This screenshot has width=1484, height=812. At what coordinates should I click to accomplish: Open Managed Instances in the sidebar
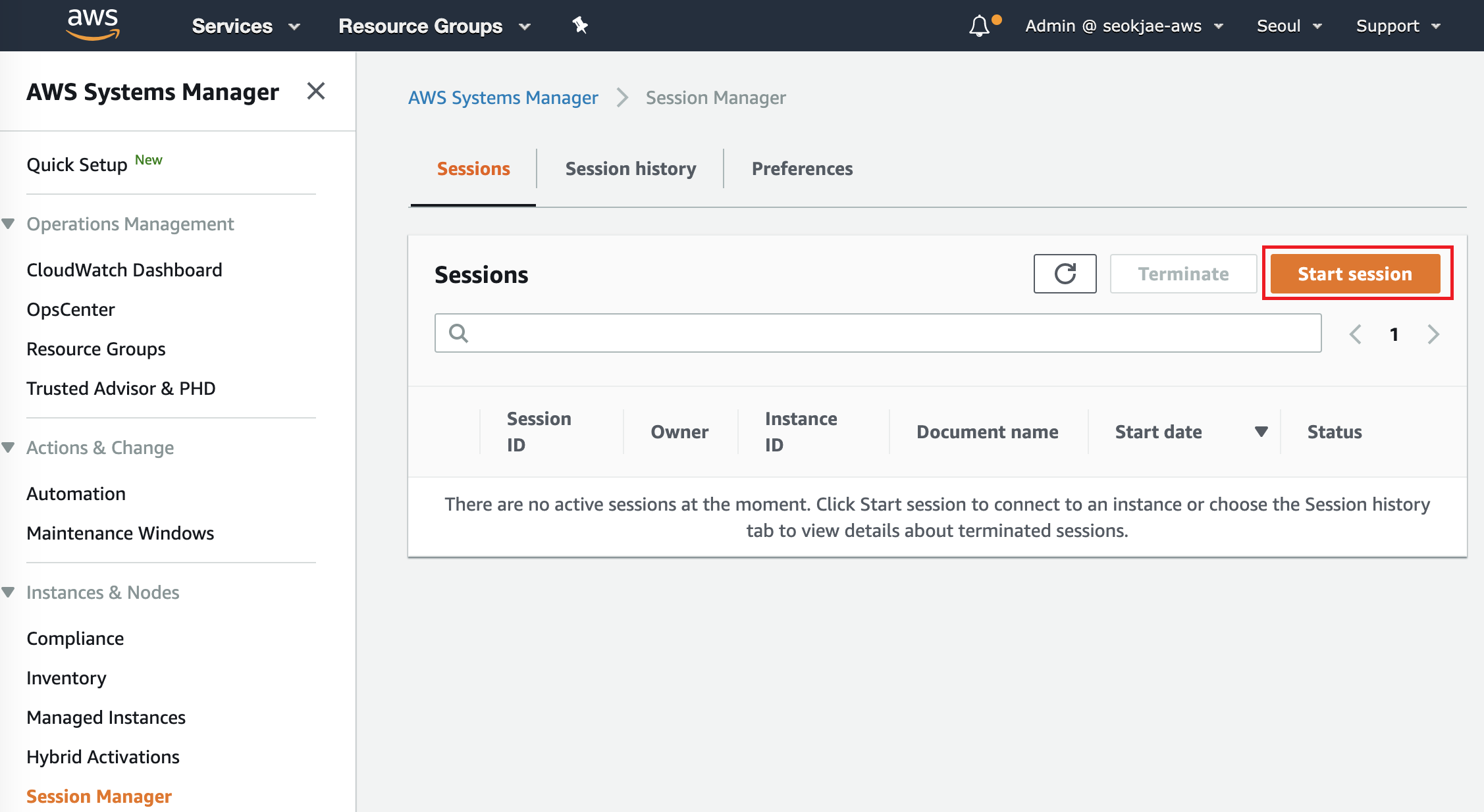click(x=106, y=717)
